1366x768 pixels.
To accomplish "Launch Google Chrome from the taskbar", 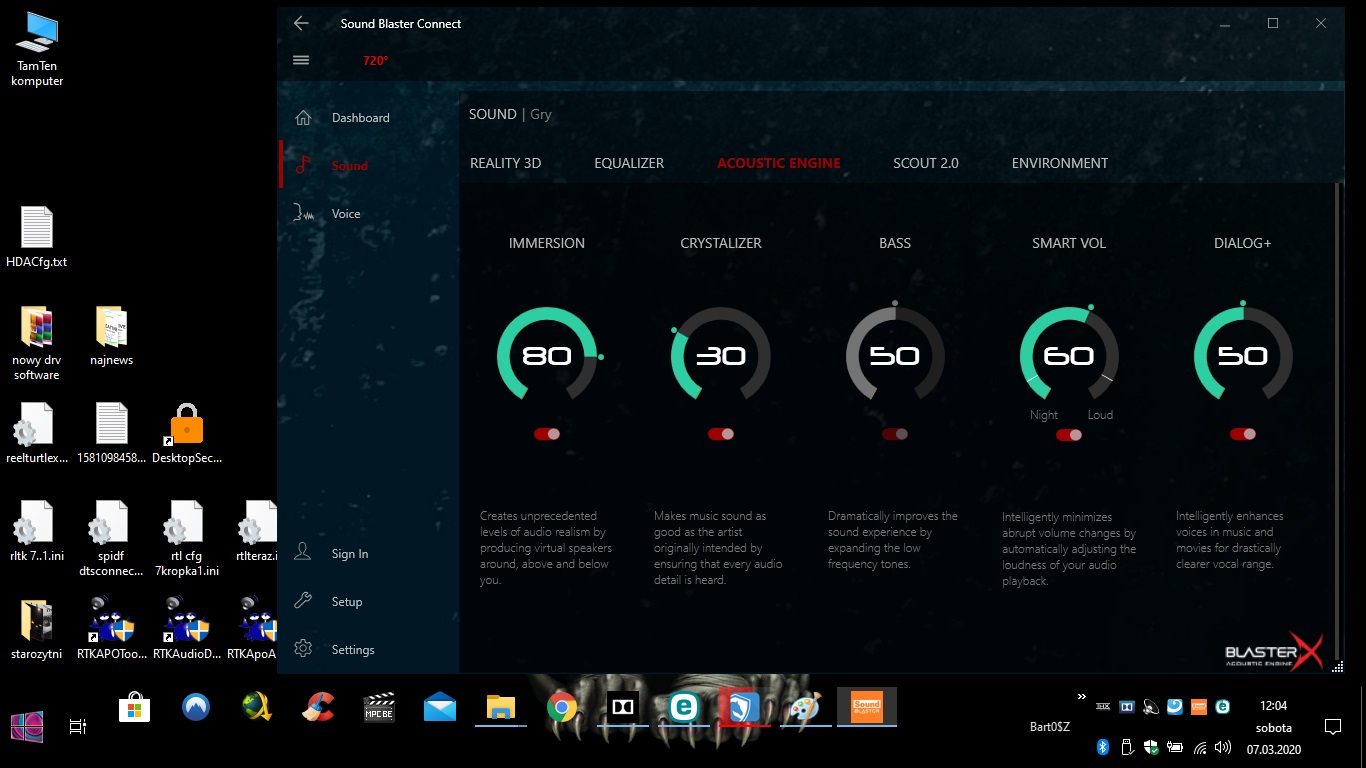I will pyautogui.click(x=562, y=707).
